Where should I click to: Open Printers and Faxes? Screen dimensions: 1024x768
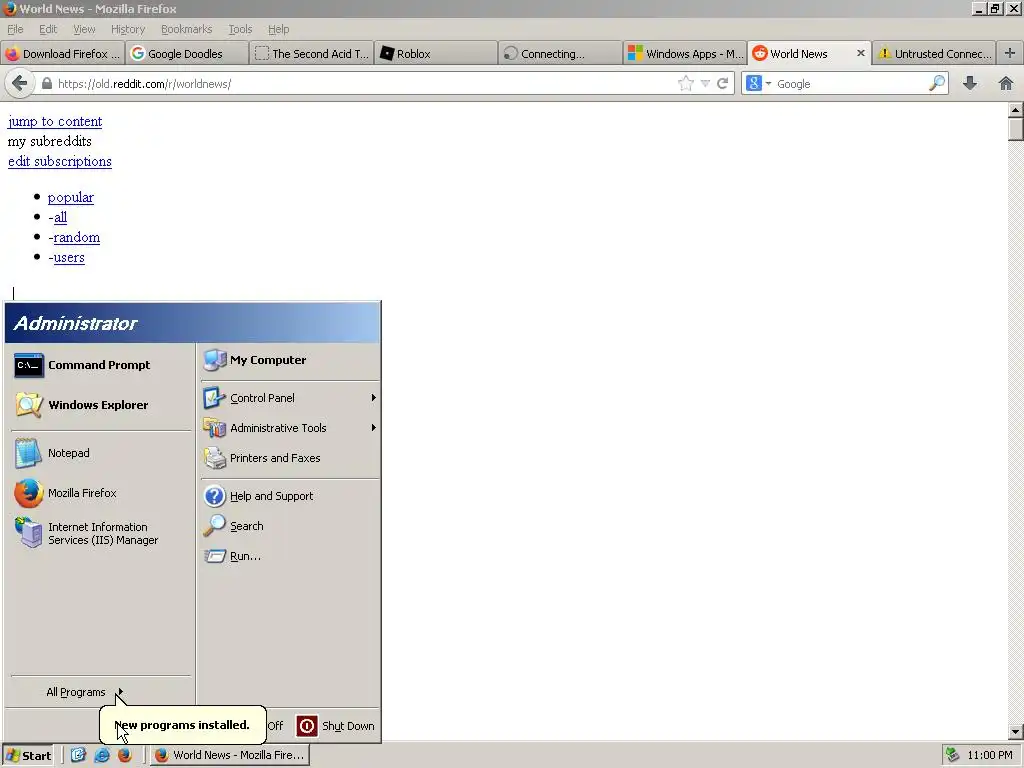tap(289, 458)
